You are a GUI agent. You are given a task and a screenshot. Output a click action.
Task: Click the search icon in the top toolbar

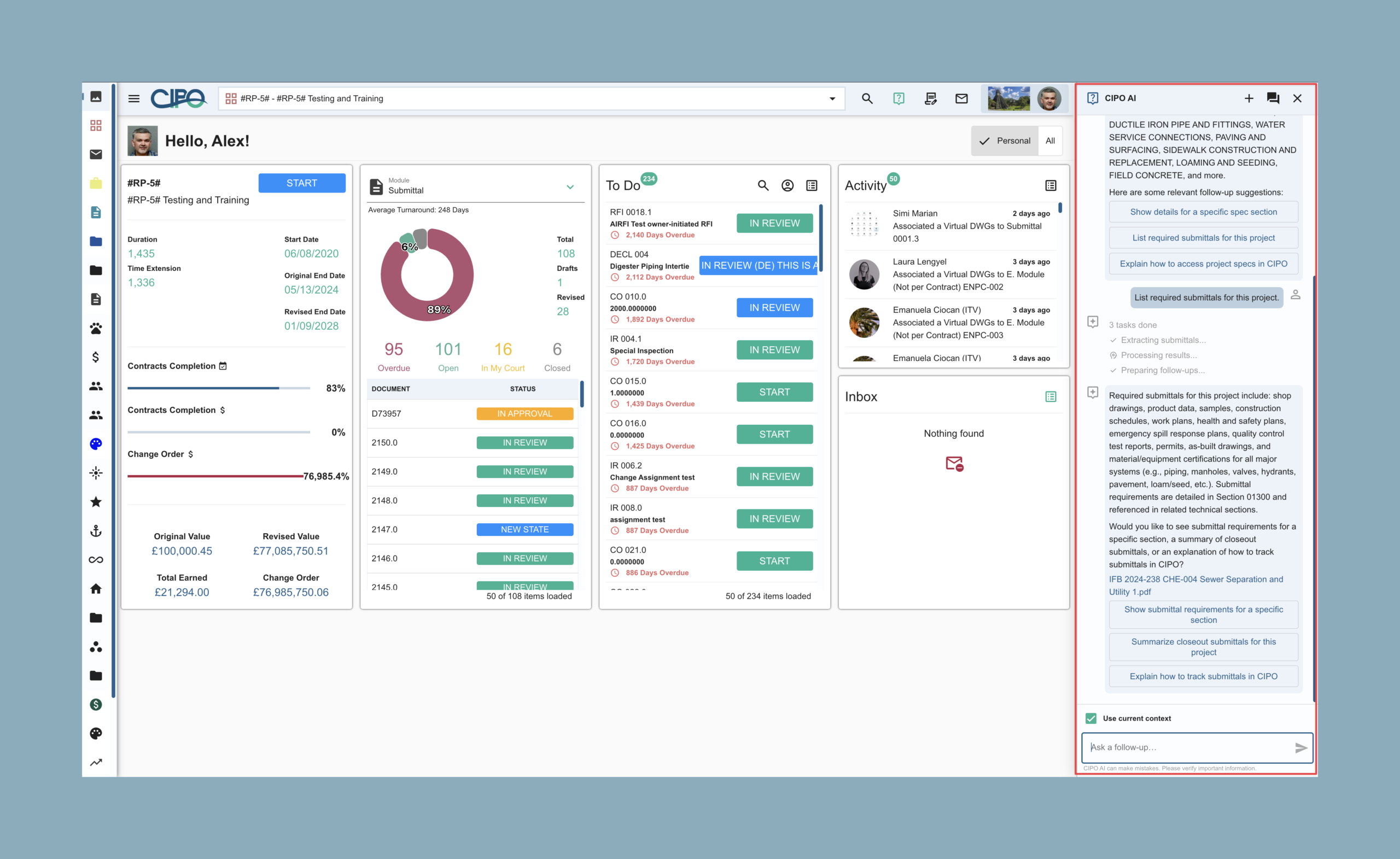[867, 98]
